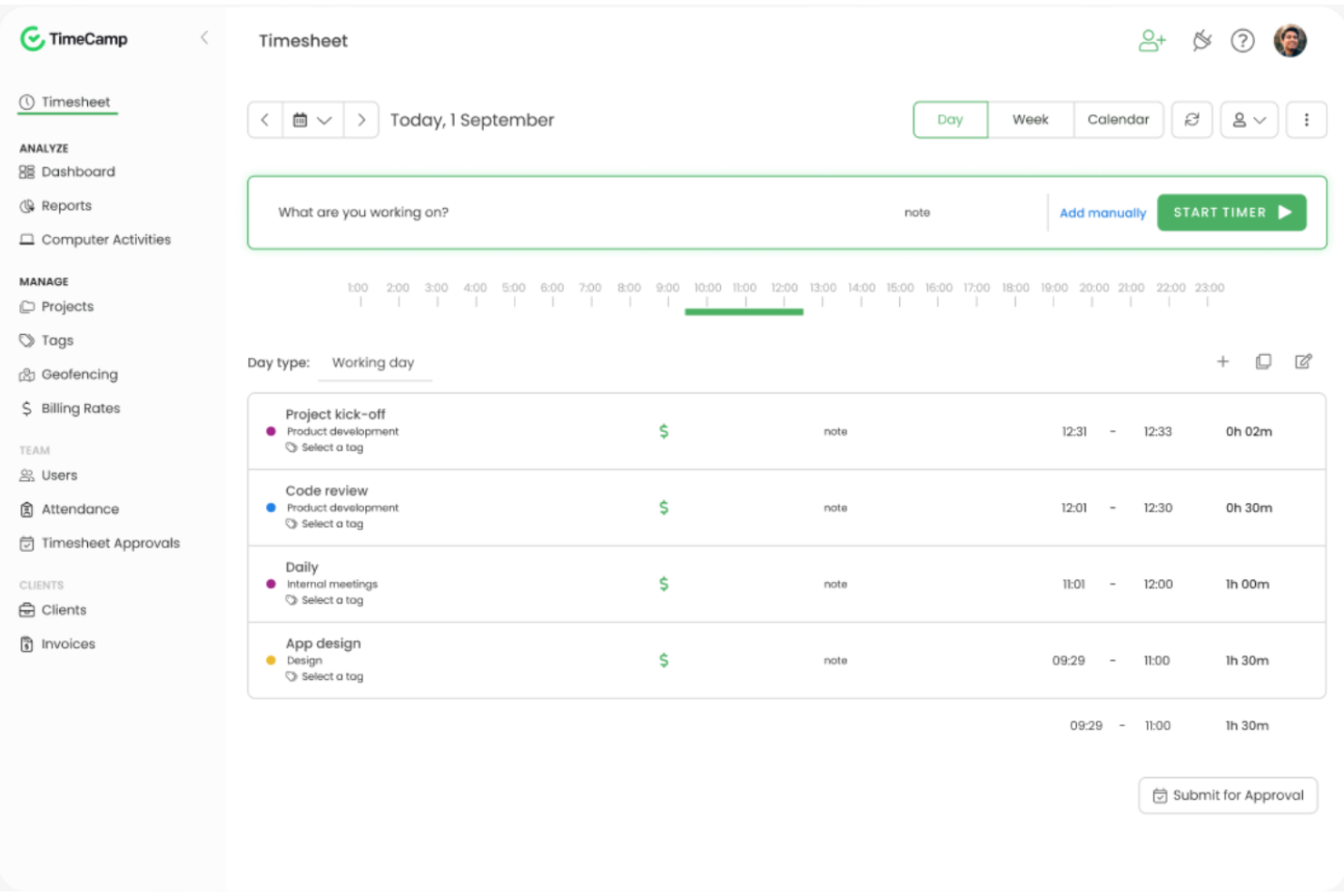1344x896 pixels.
Task: Switch to the Week view tab
Action: point(1031,119)
